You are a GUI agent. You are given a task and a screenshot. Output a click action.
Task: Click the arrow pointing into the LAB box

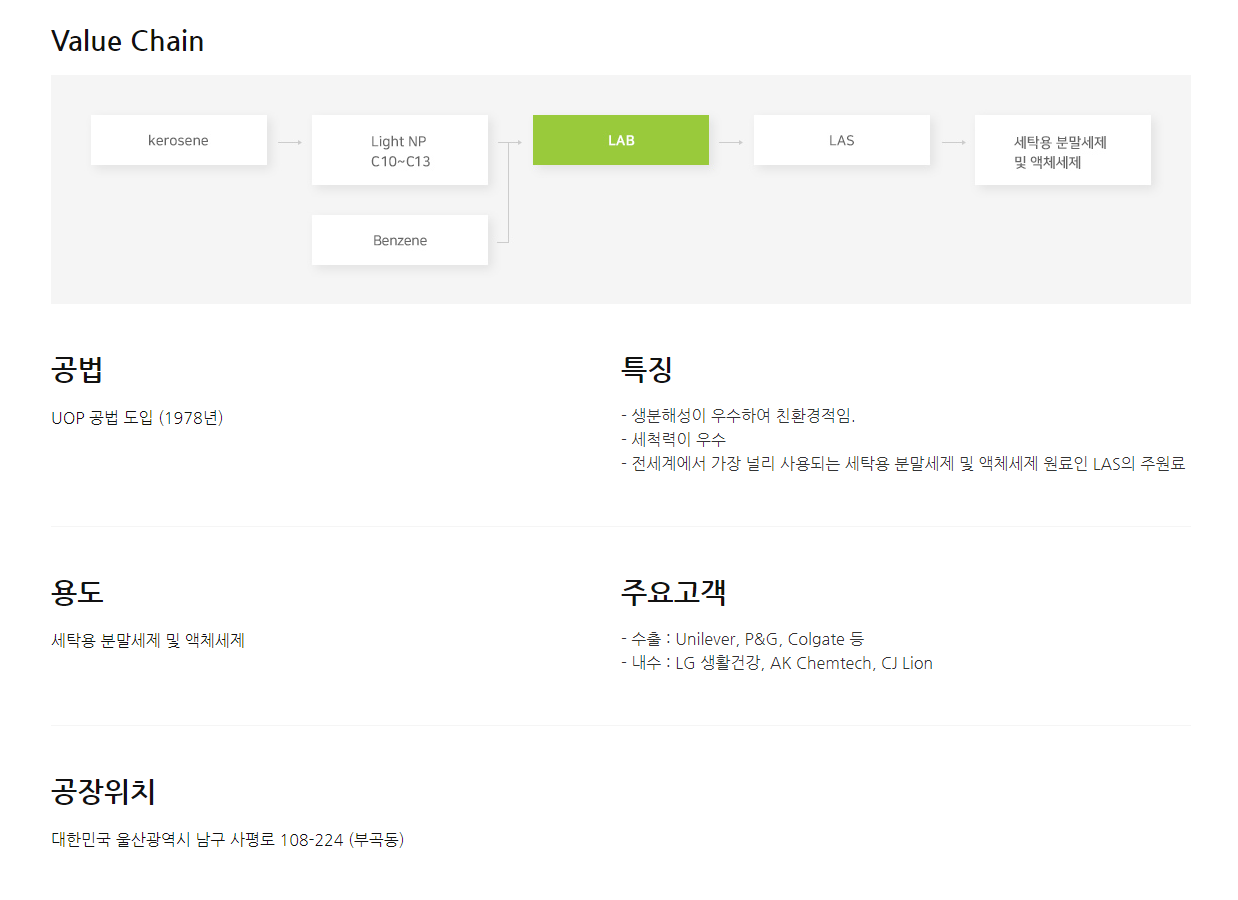pos(513,142)
